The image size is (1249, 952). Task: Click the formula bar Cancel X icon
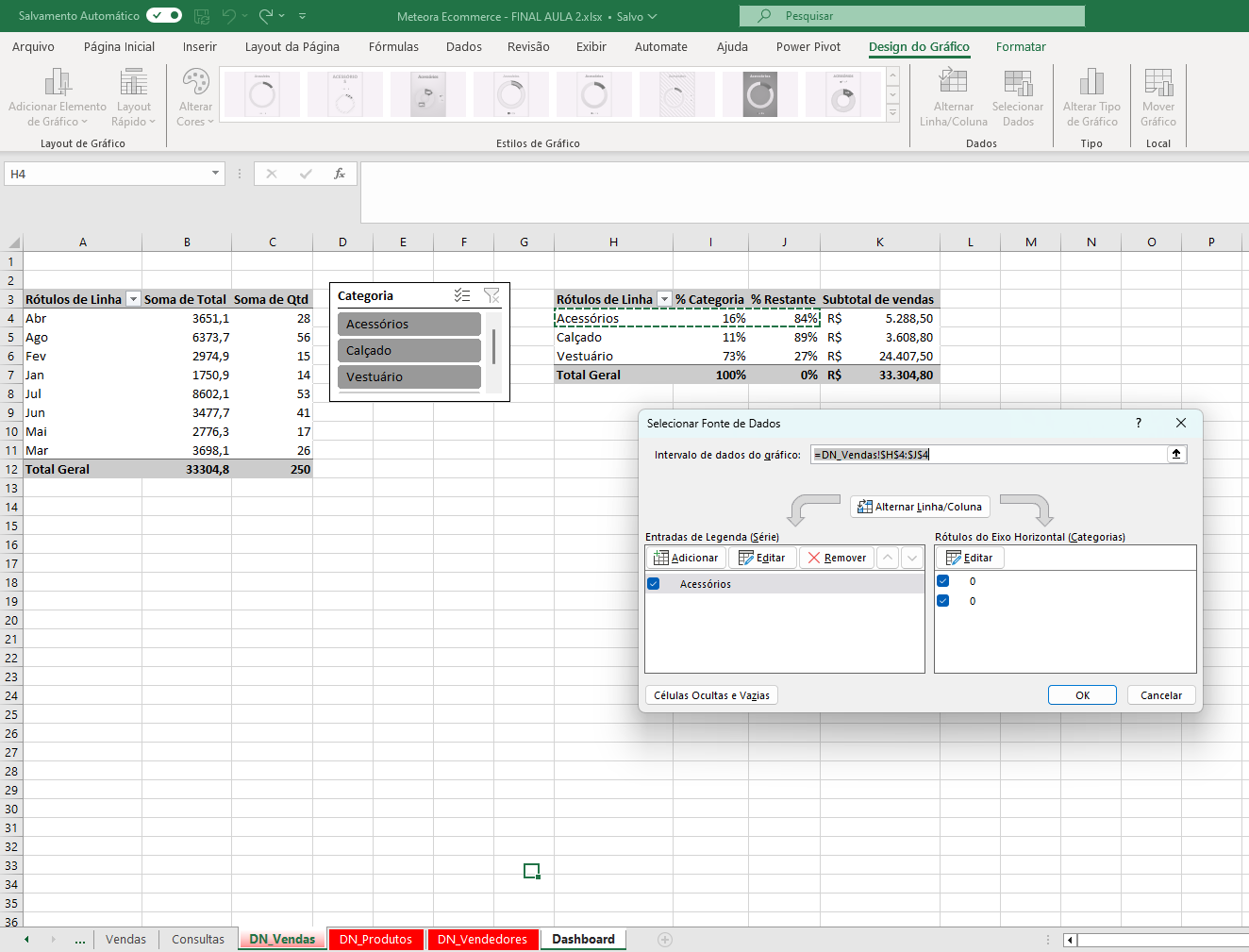(x=272, y=174)
